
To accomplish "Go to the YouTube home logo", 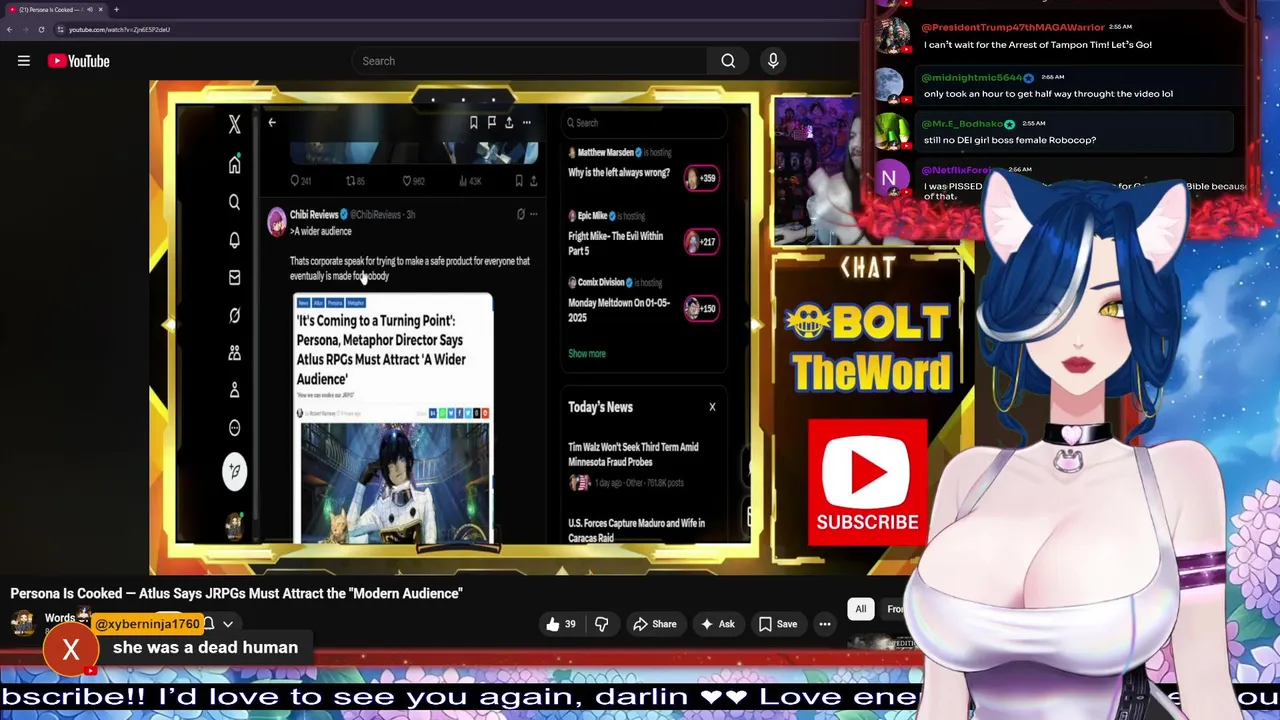I will 78,61.
